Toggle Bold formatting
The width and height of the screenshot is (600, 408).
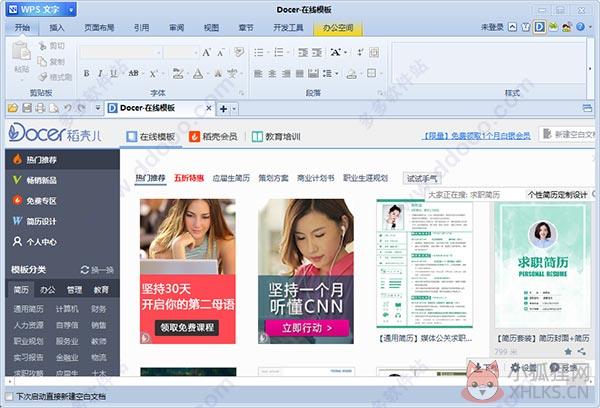[86, 73]
